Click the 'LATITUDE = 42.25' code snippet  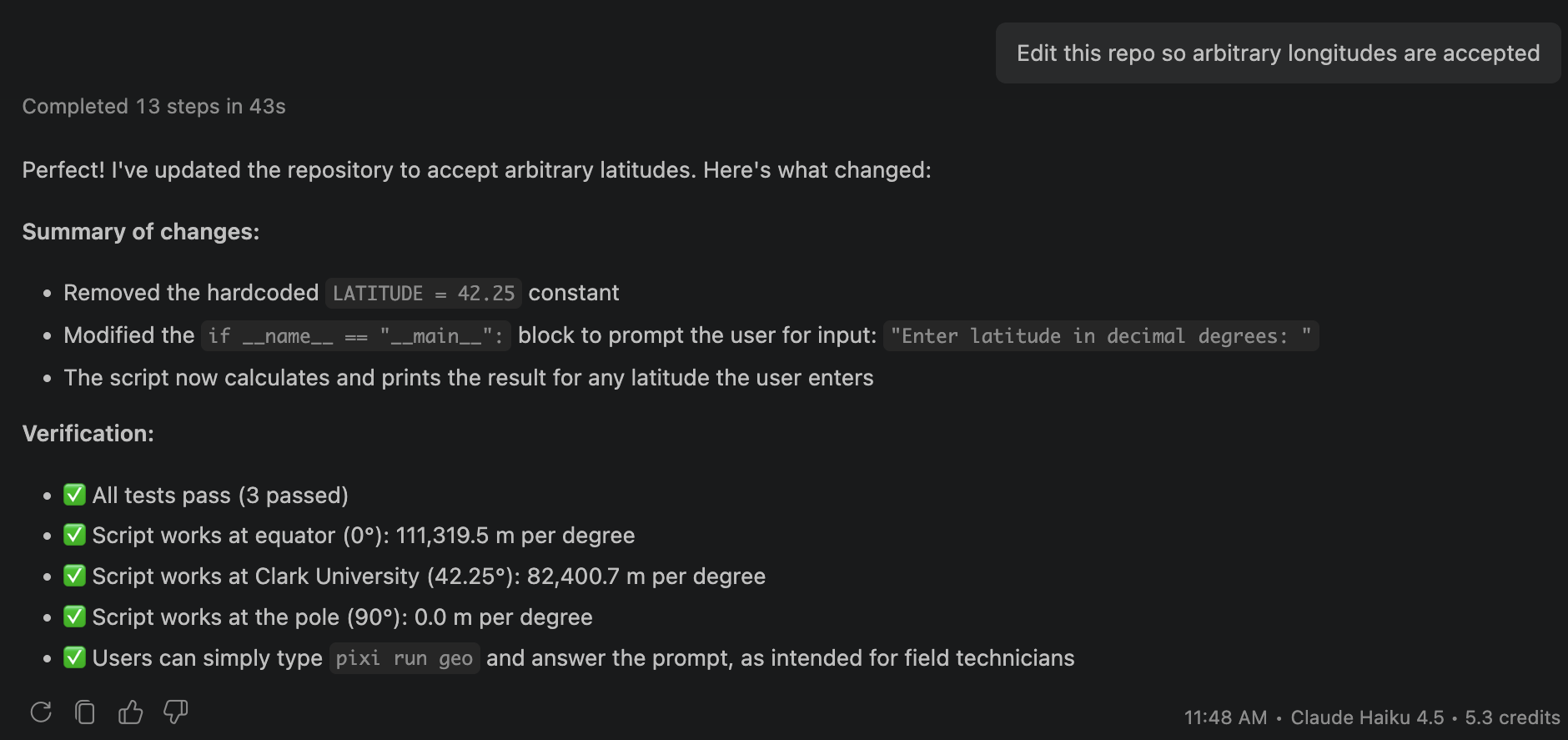pos(424,294)
